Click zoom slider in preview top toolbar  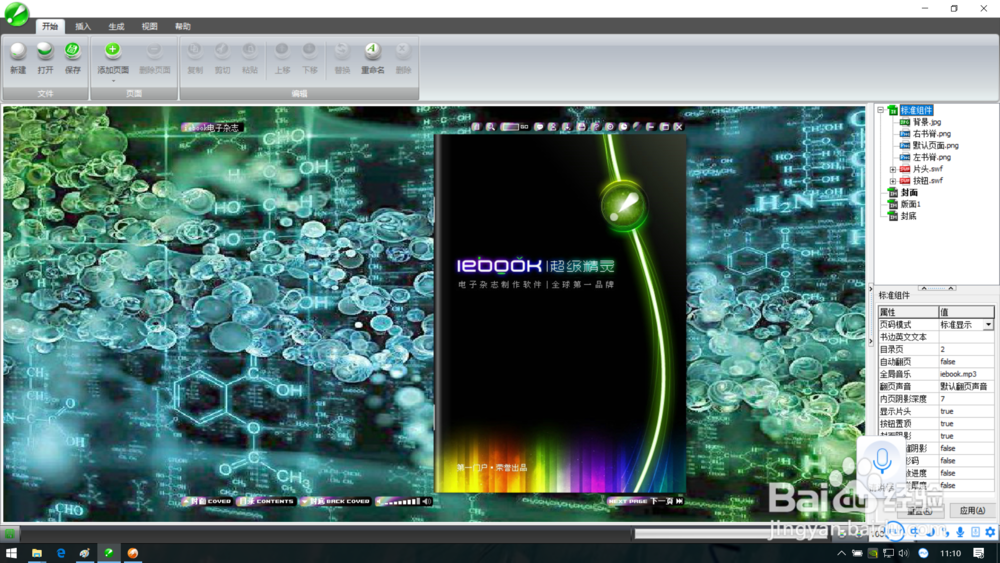510,127
